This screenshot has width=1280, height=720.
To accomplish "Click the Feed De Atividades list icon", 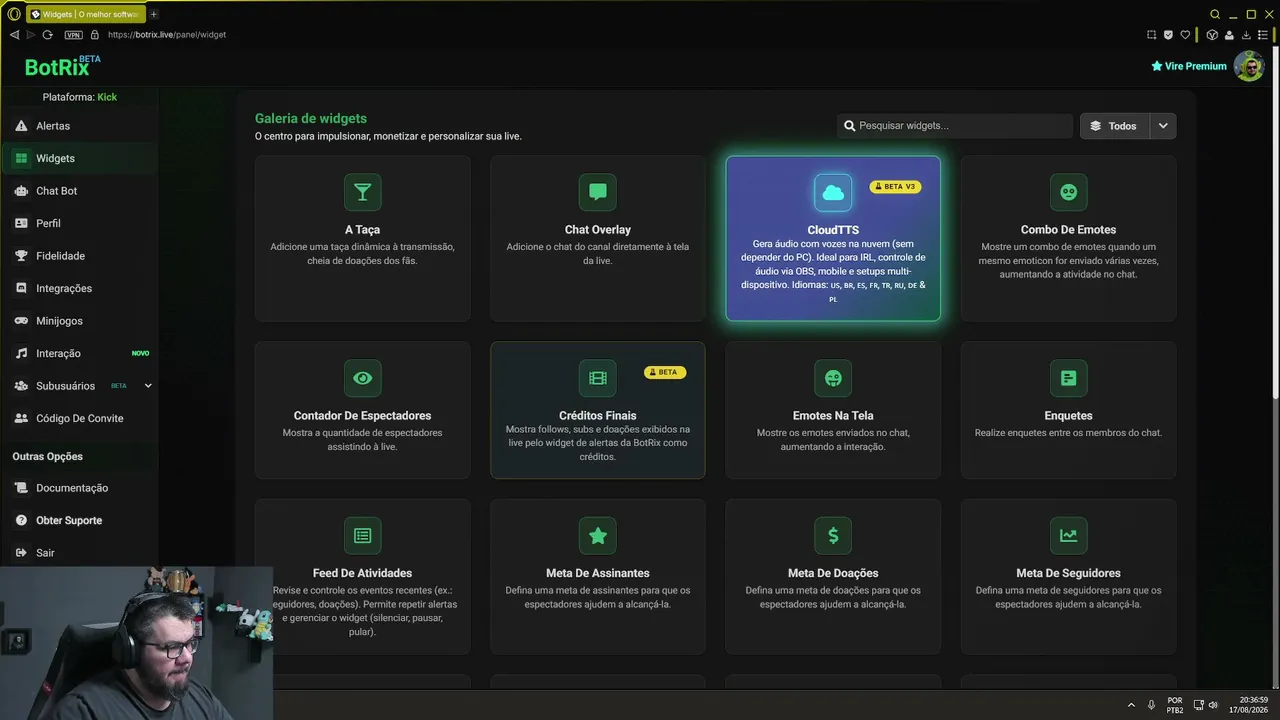I will coord(362,536).
